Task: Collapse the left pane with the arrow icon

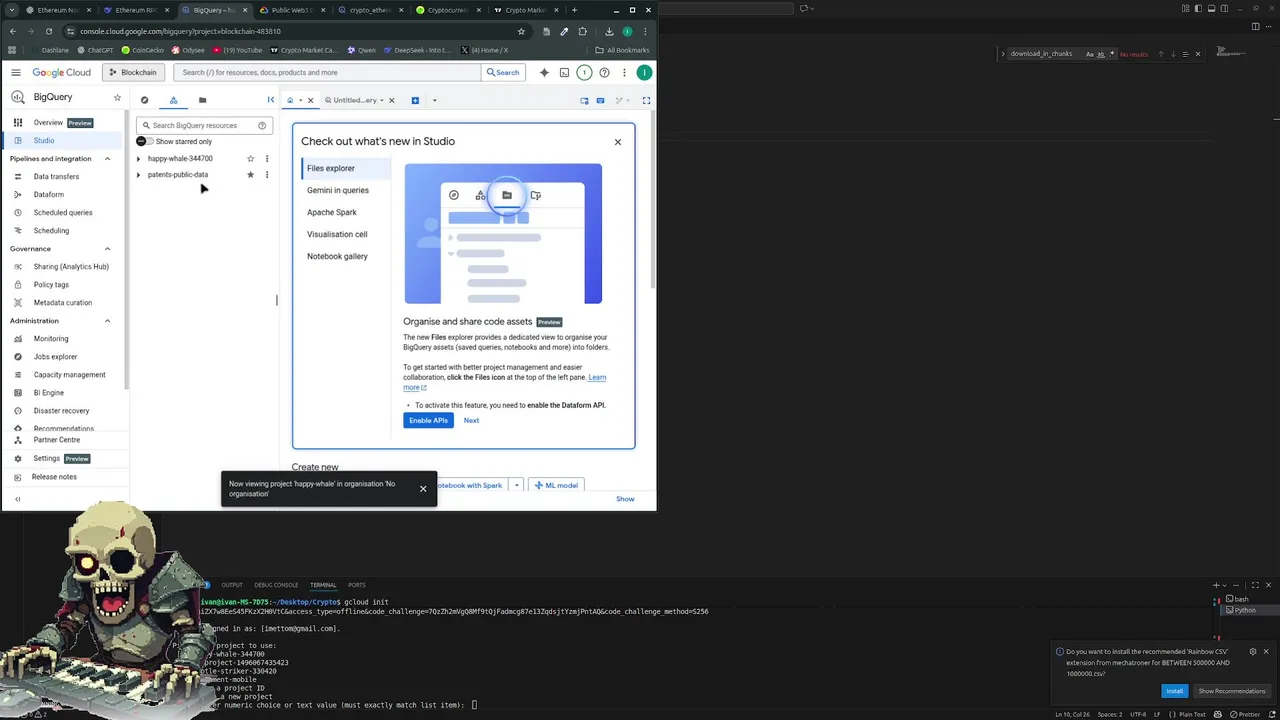Action: pos(270,100)
